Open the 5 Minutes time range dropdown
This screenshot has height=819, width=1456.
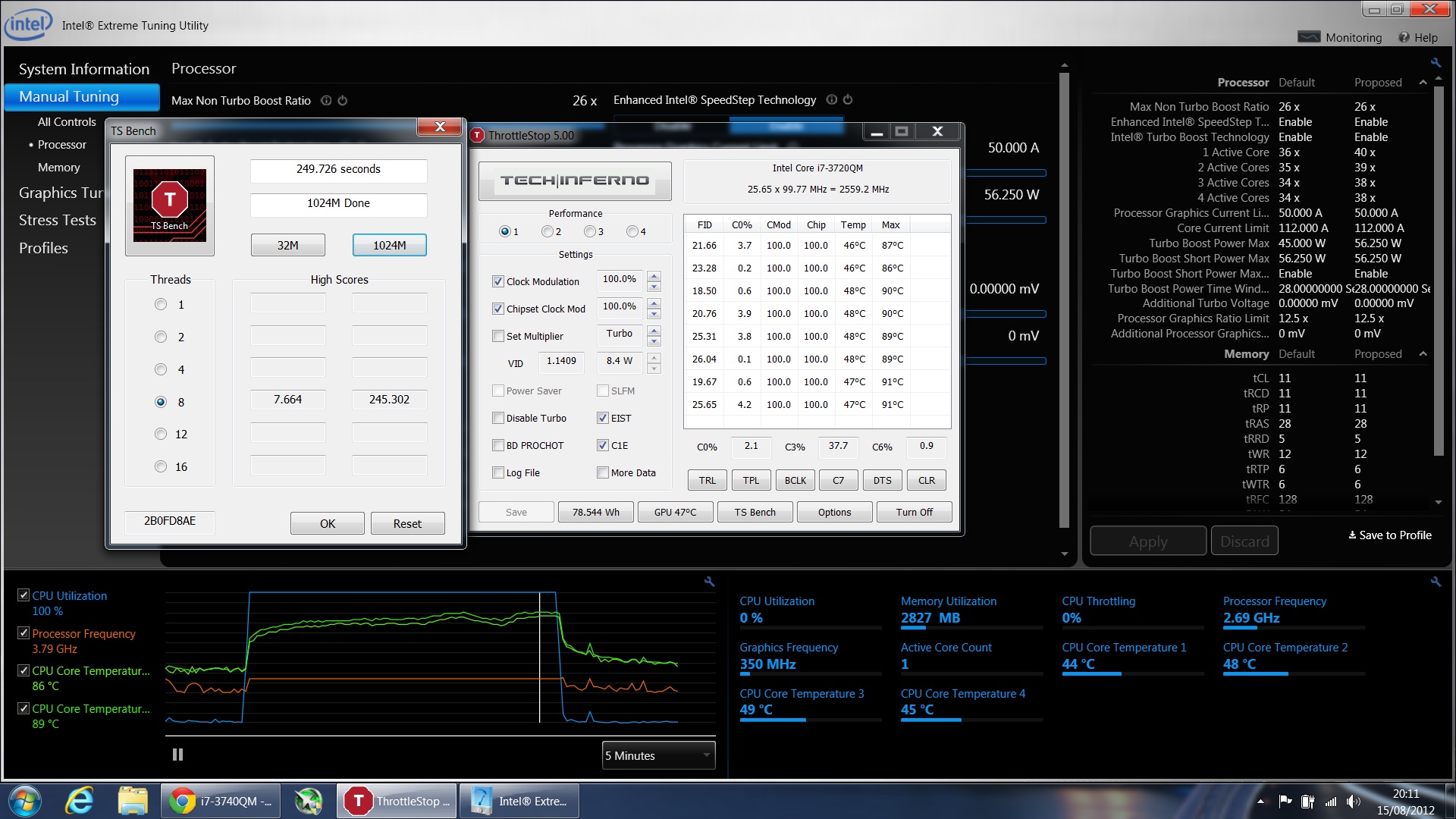click(x=658, y=755)
